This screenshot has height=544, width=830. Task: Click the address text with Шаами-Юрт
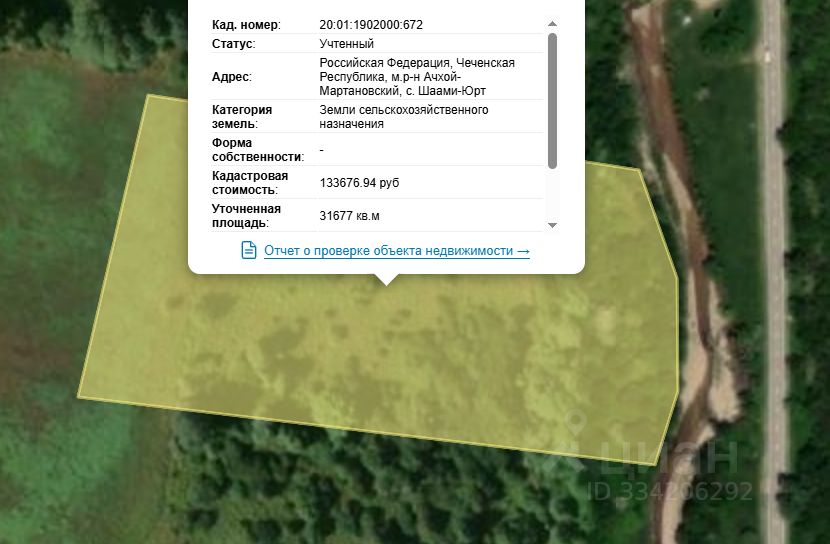[x=417, y=77]
